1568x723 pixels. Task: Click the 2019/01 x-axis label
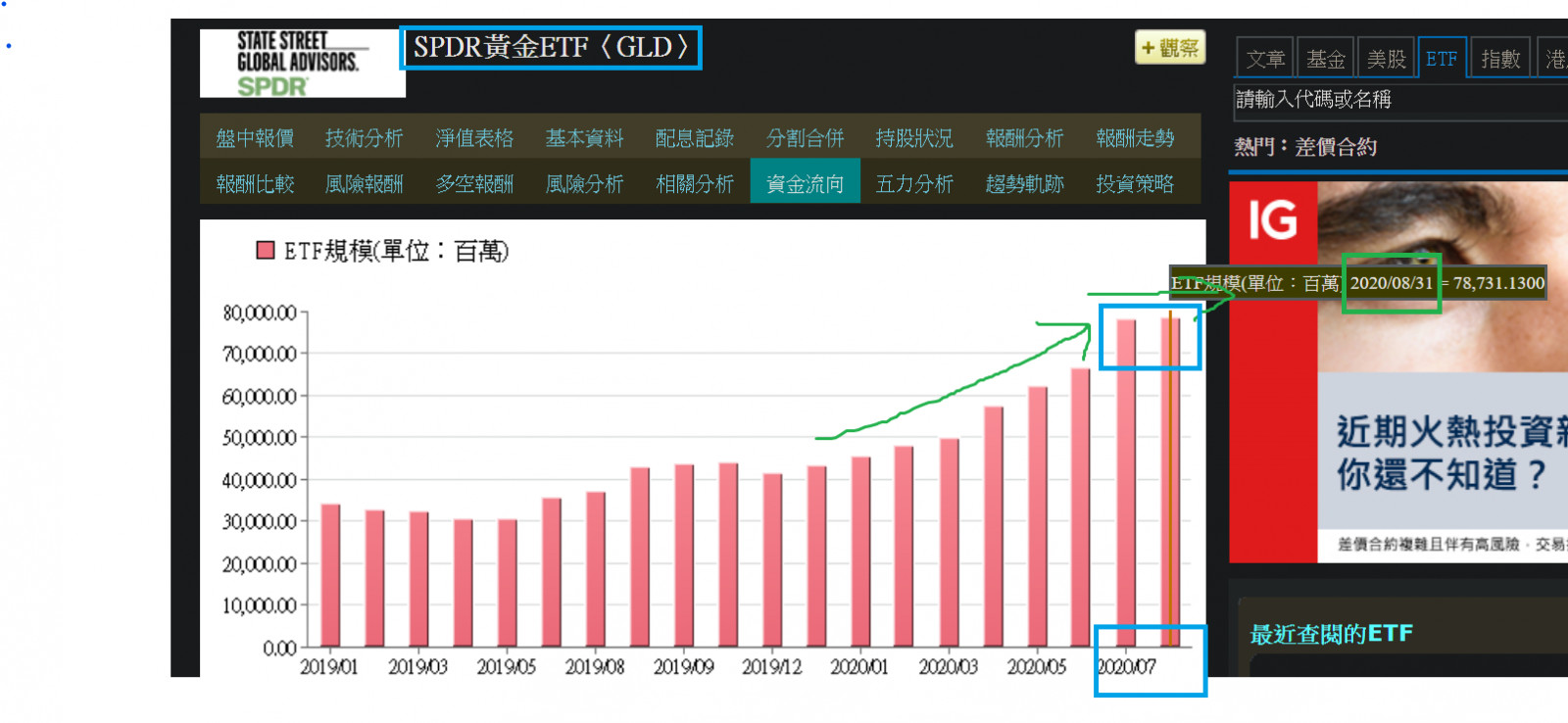(x=329, y=667)
